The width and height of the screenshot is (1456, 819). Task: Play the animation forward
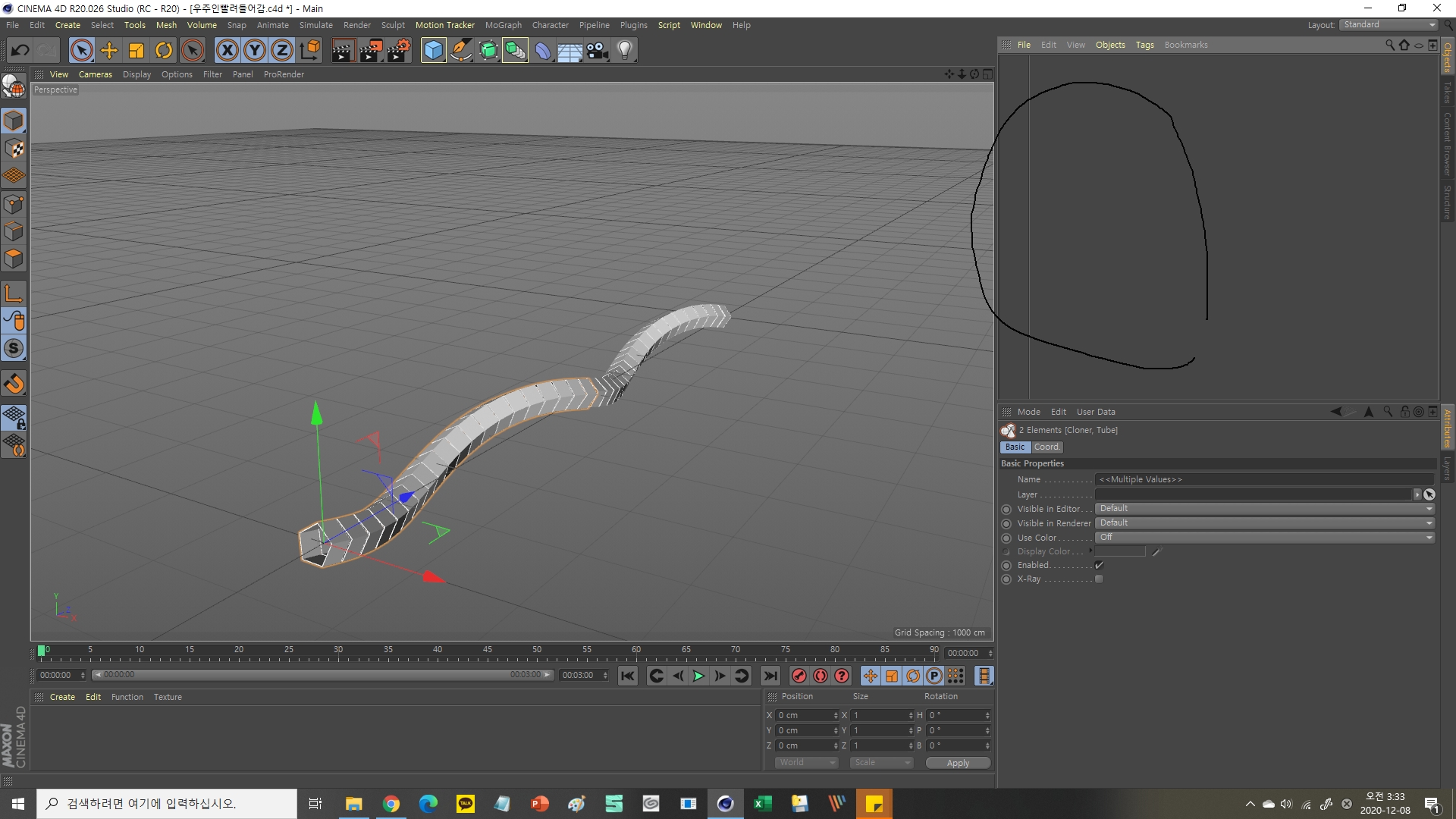(698, 676)
